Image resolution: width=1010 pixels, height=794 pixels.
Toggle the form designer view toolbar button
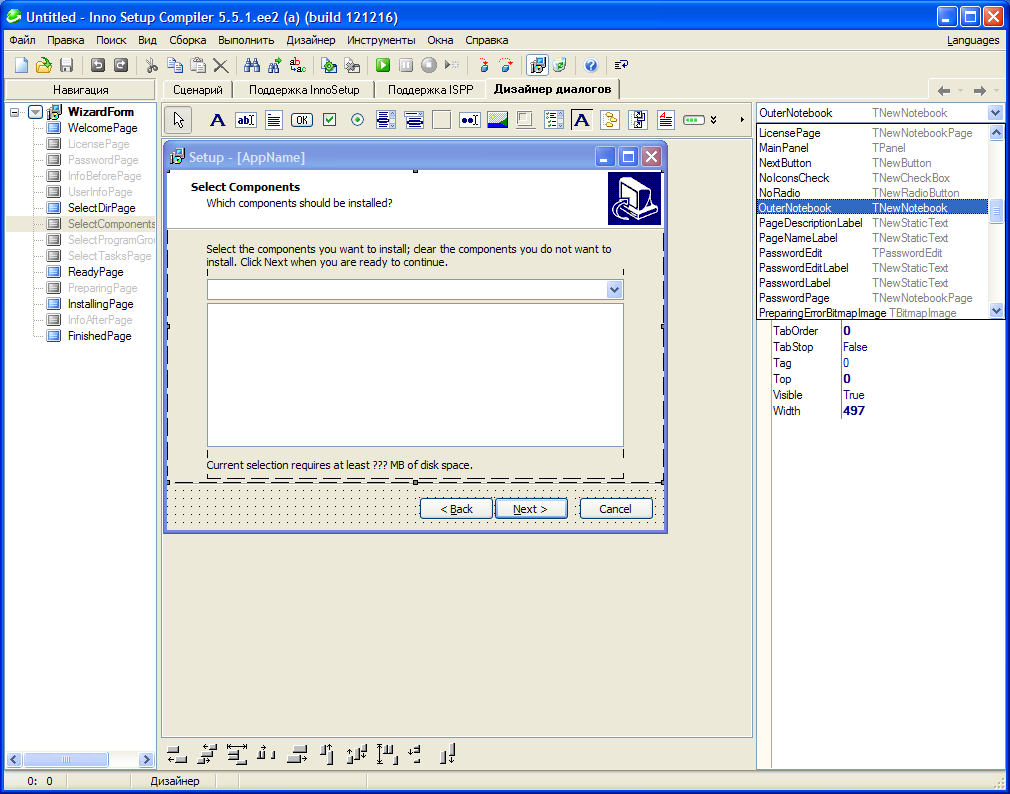538,65
